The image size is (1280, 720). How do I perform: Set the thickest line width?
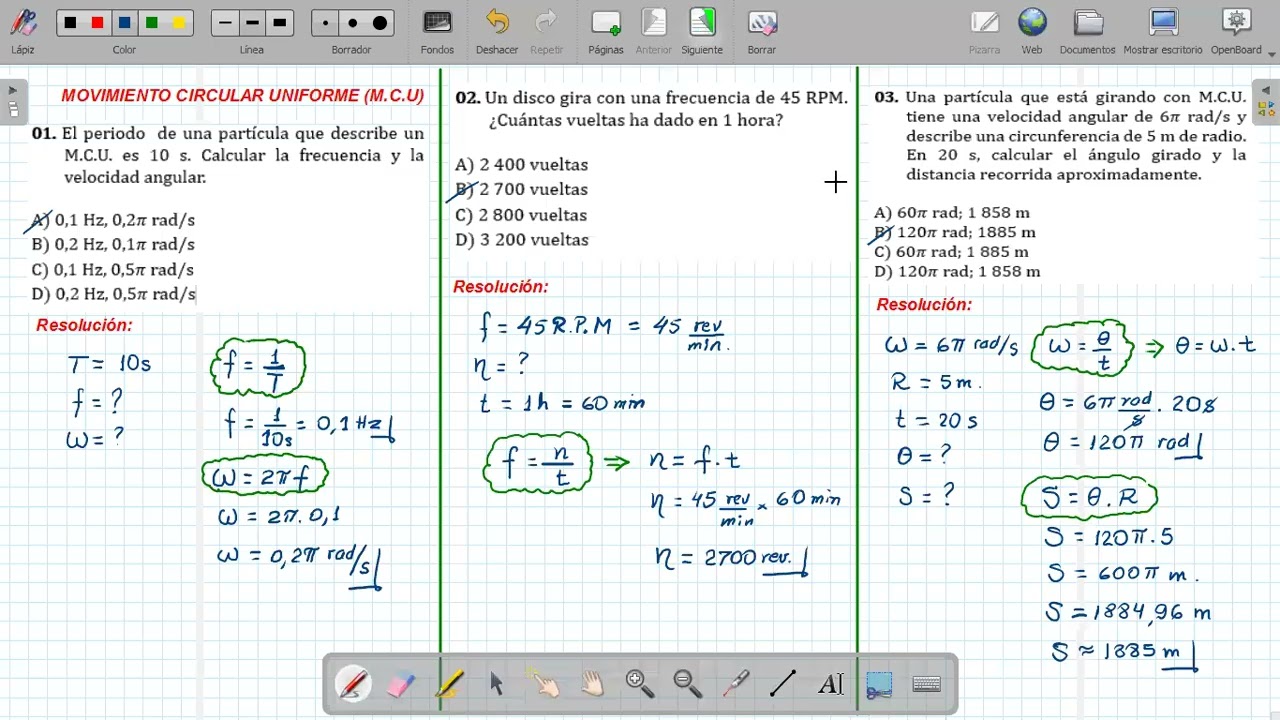pyautogui.click(x=280, y=23)
